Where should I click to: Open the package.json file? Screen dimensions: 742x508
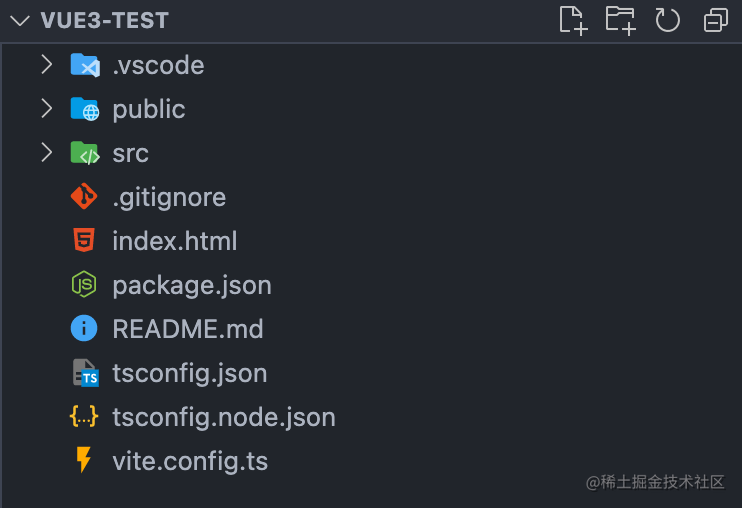(x=192, y=285)
